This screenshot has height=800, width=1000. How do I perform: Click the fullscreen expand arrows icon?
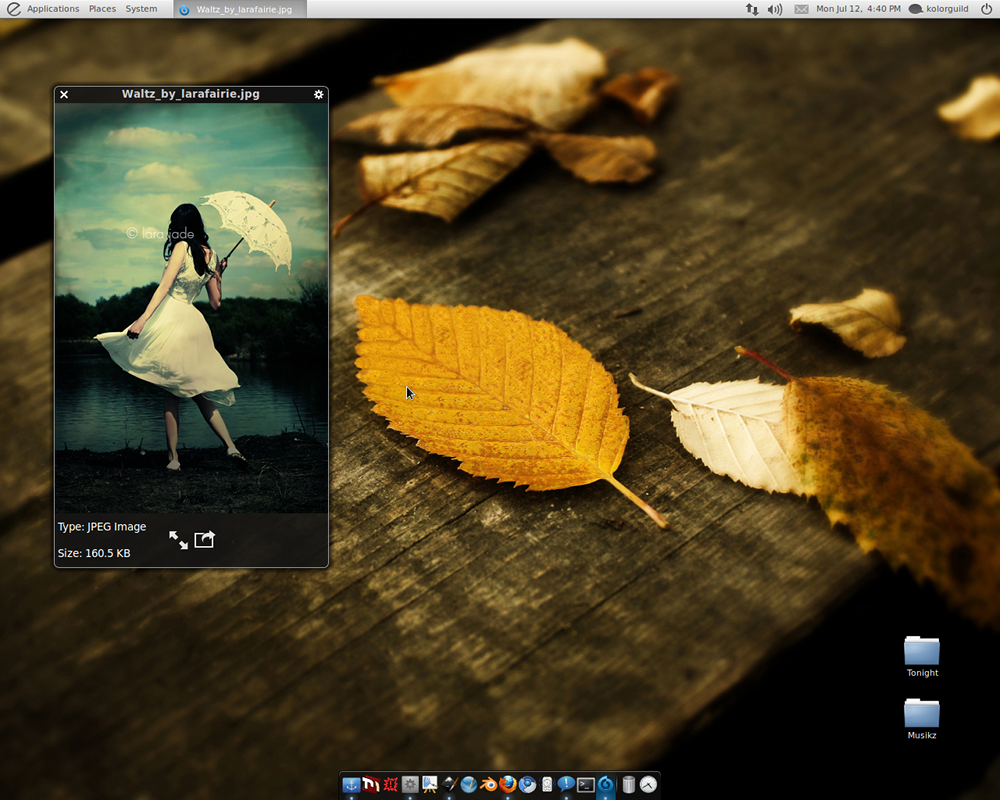pos(178,540)
